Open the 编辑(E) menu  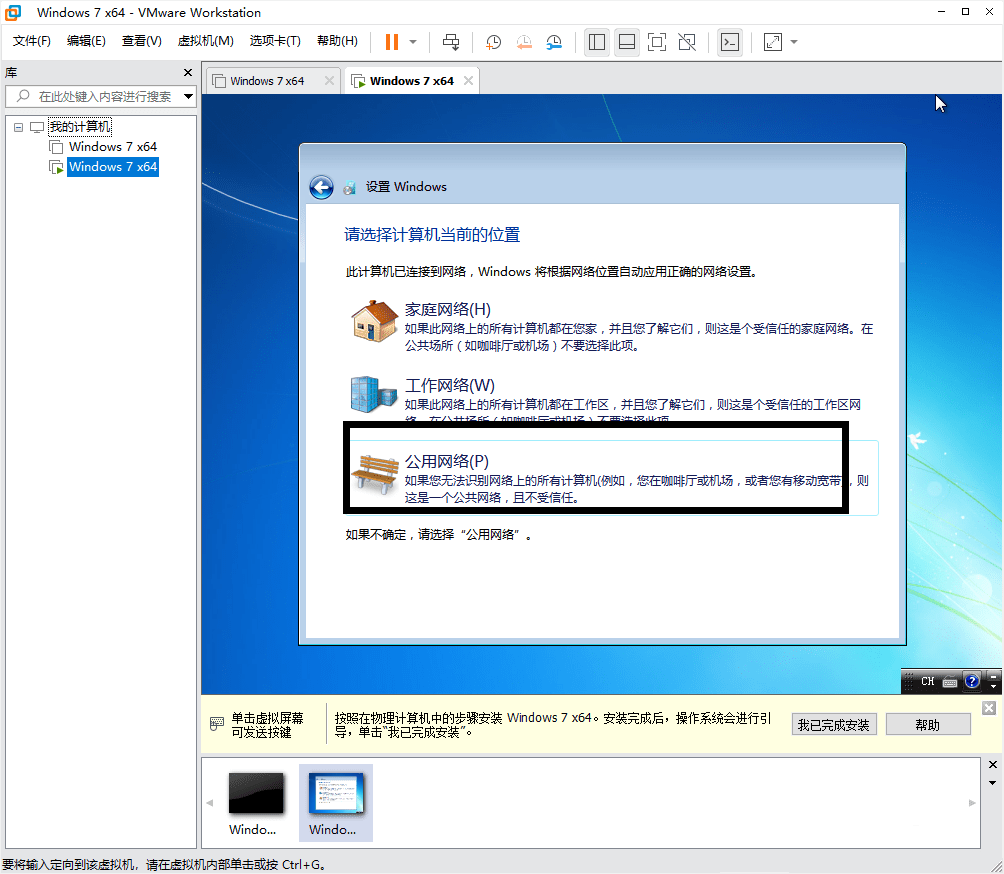point(86,41)
